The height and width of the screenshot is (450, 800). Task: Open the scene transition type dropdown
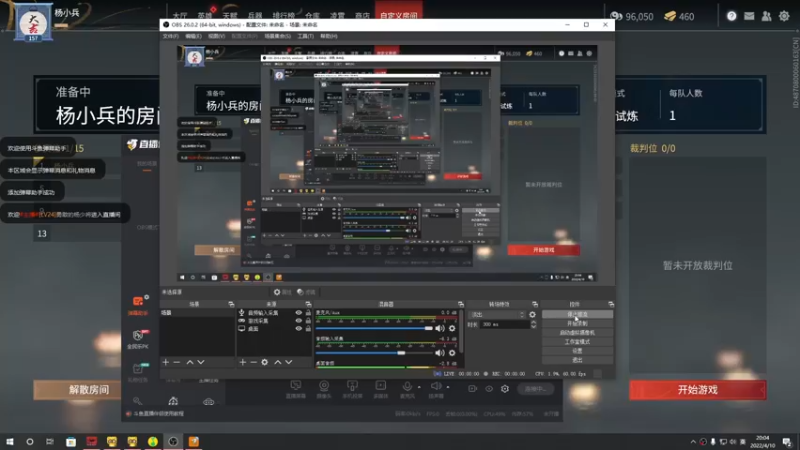497,315
